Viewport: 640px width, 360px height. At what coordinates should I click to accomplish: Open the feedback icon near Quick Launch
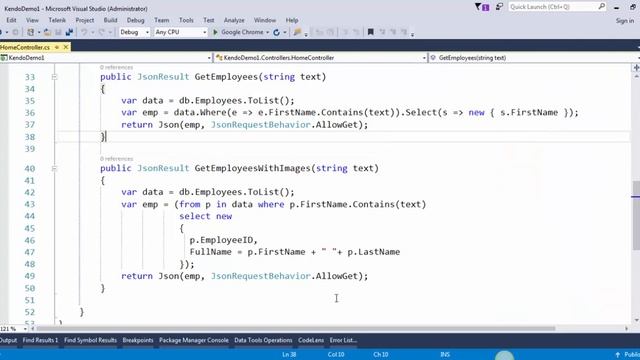[x=499, y=7]
